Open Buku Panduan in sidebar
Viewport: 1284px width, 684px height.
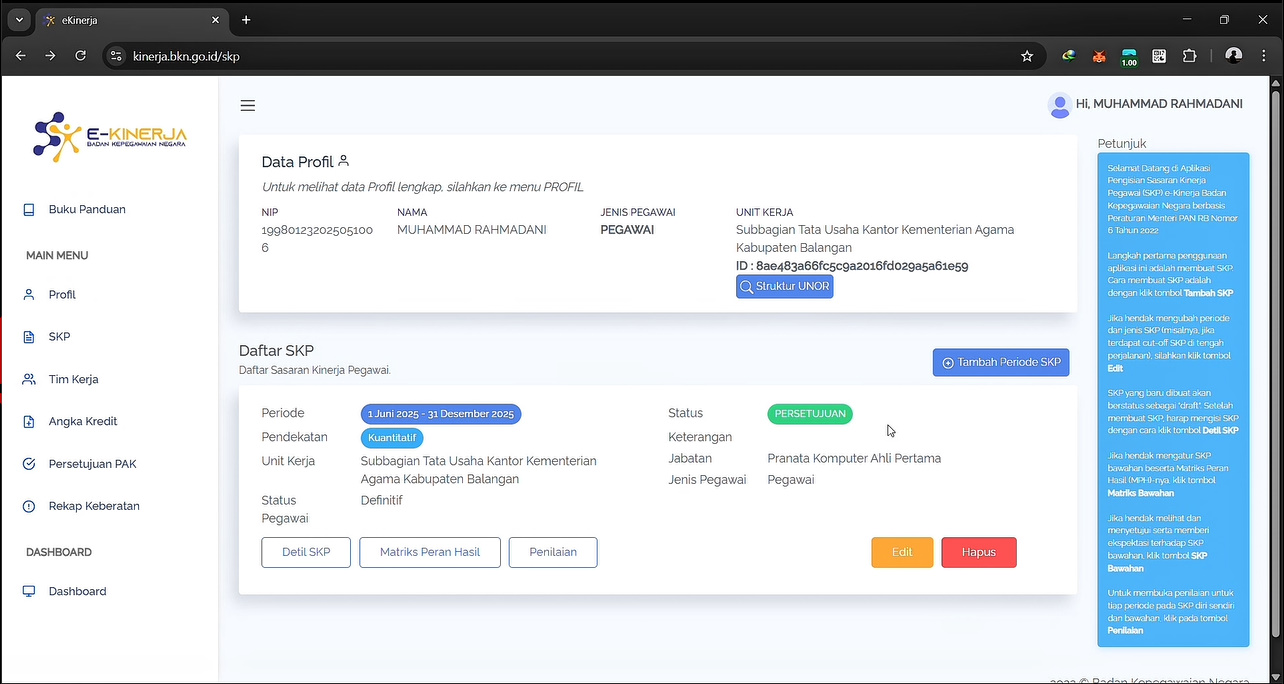(x=86, y=210)
